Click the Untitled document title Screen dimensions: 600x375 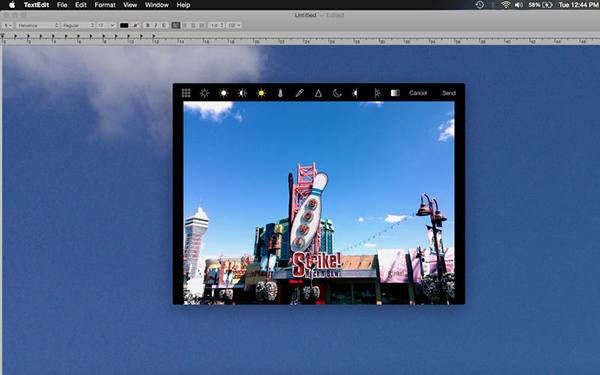[x=305, y=15]
